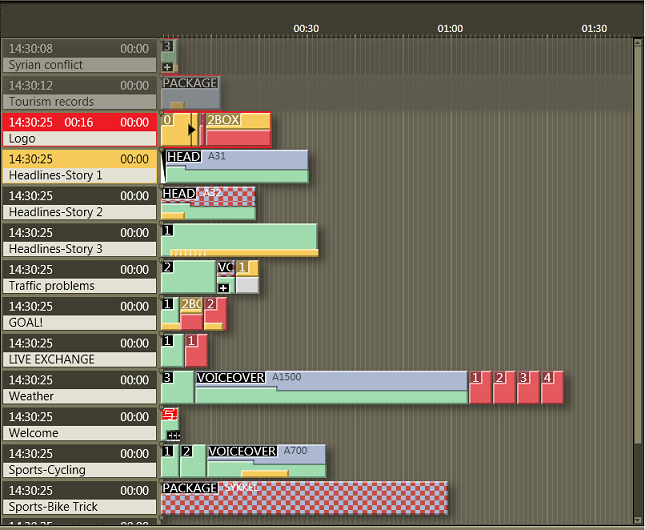Click the red S icon in Welcome row

169,414
